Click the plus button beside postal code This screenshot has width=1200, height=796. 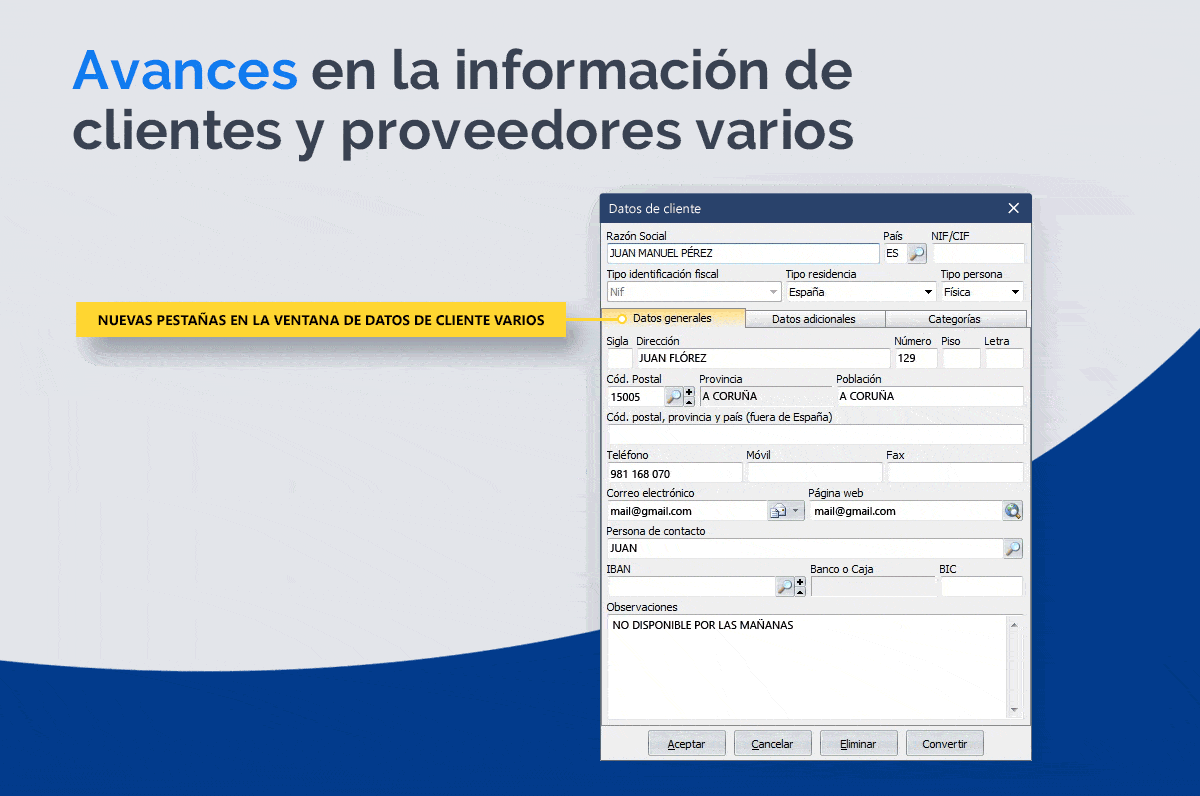coord(689,392)
